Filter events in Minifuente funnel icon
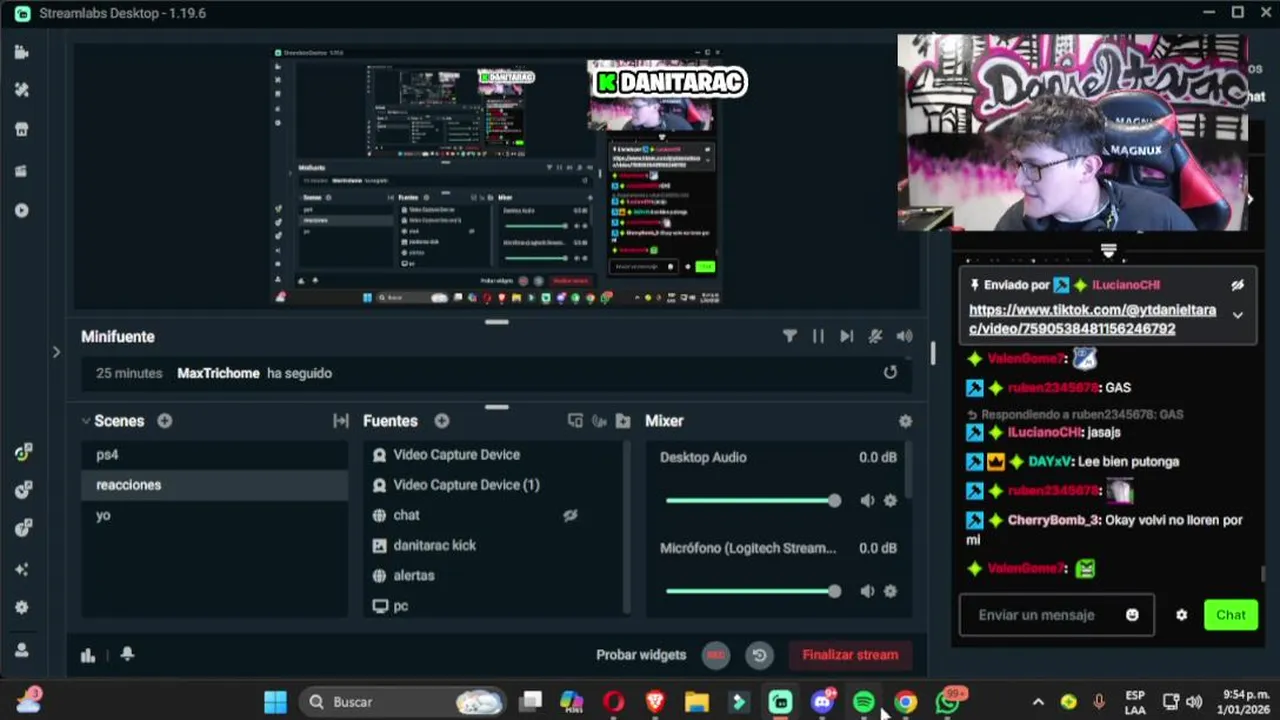The image size is (1280, 720). (790, 337)
